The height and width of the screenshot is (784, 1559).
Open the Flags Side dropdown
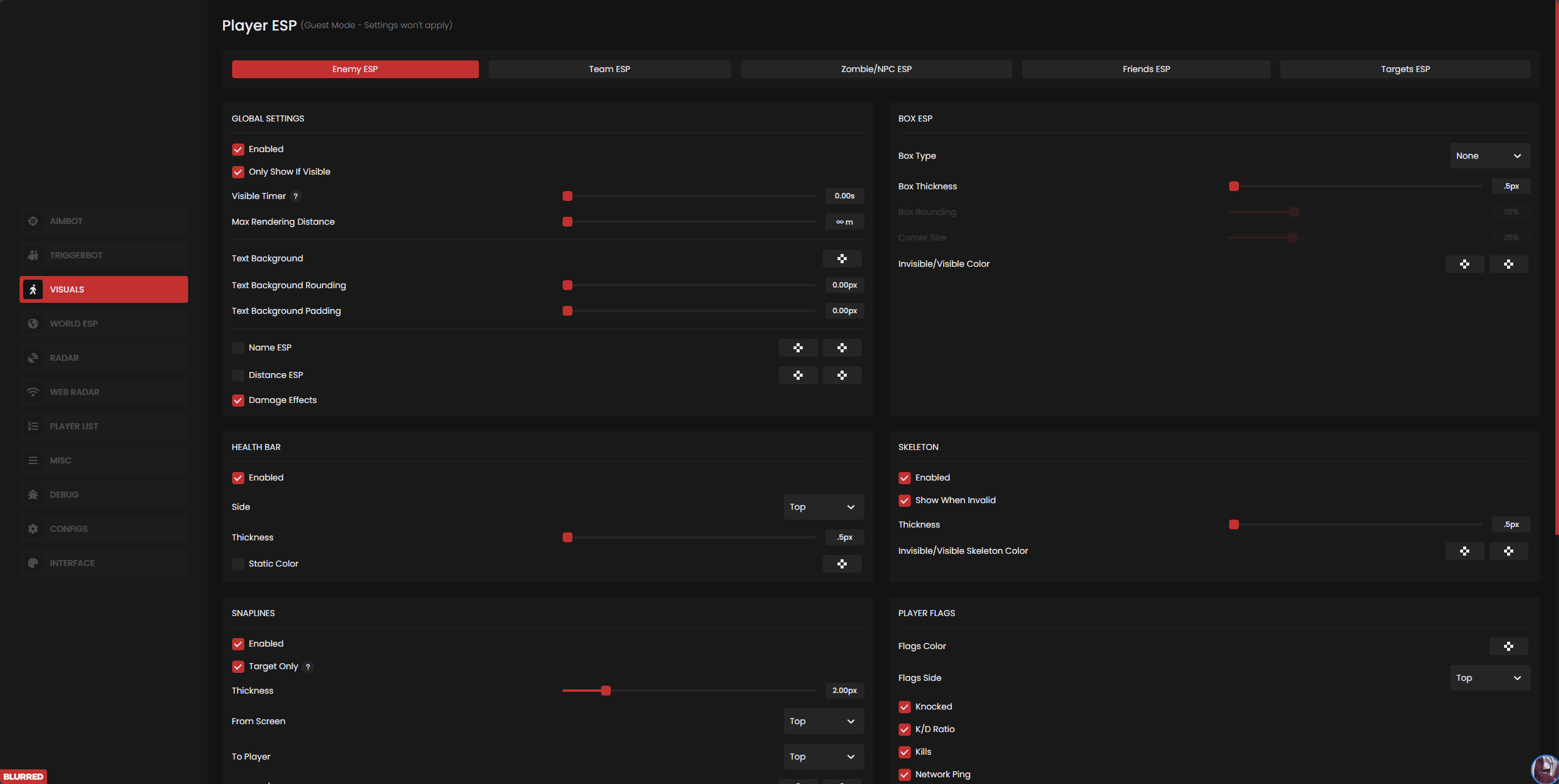(1489, 678)
